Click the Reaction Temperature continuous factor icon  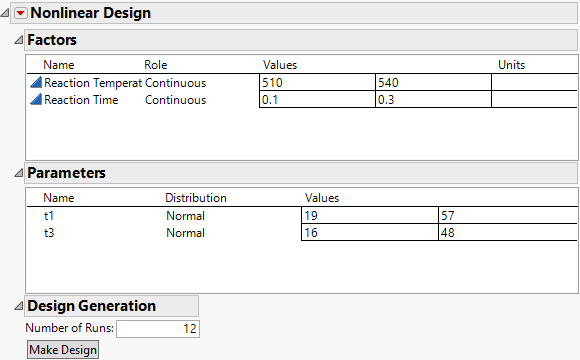click(x=36, y=82)
